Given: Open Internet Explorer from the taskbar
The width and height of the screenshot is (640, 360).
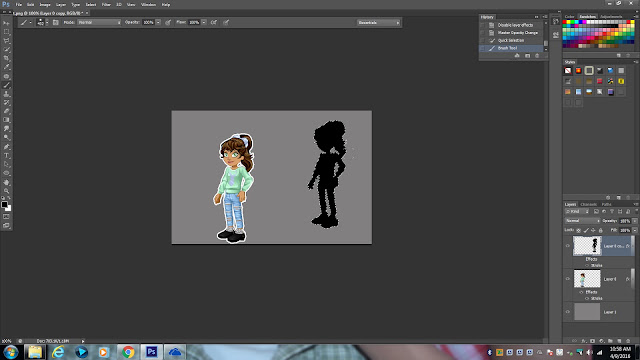Looking at the screenshot, I should 58,352.
